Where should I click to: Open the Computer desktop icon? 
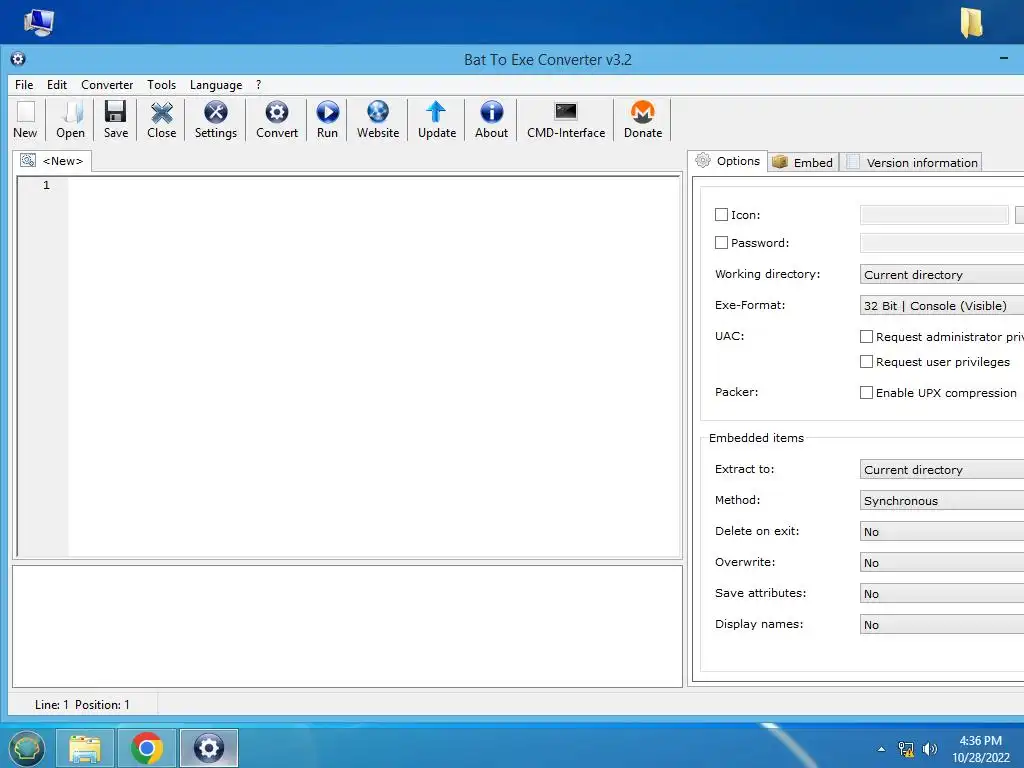pos(39,22)
